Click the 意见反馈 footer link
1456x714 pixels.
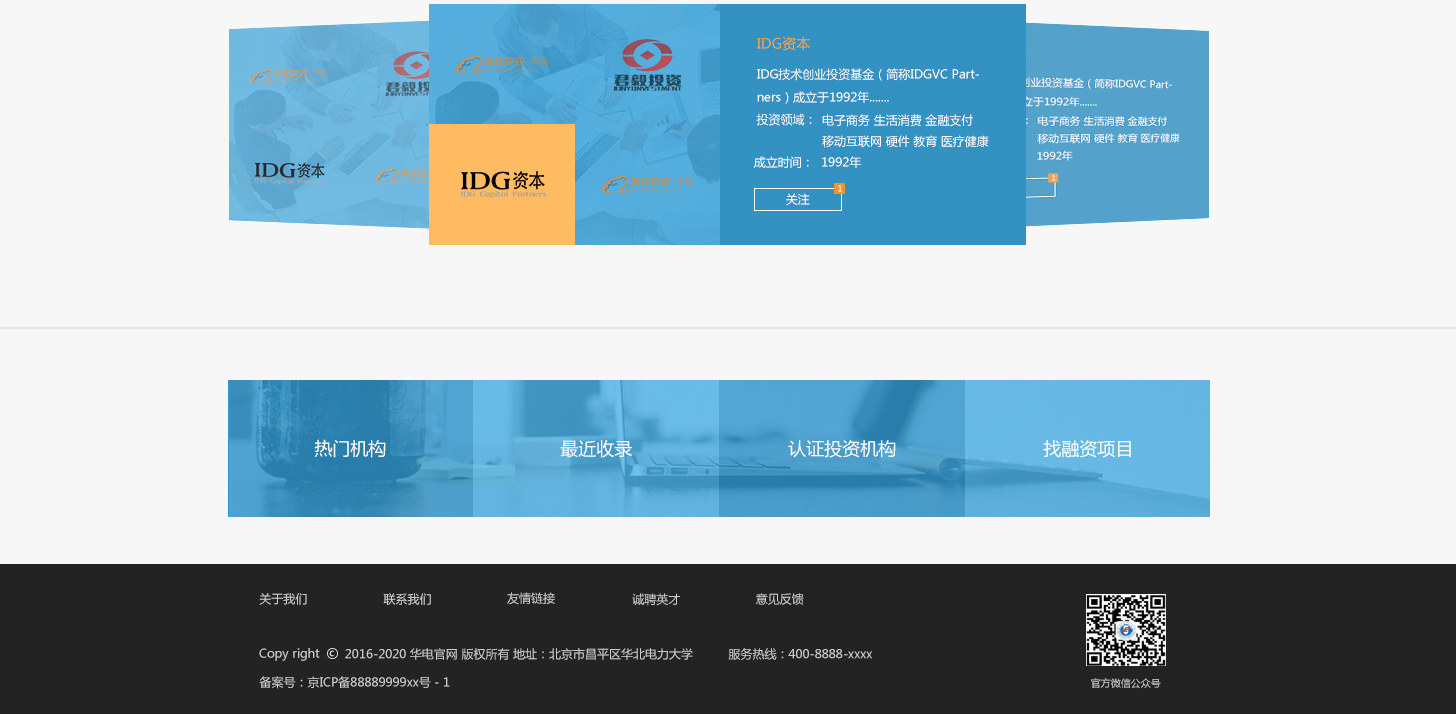coord(780,600)
